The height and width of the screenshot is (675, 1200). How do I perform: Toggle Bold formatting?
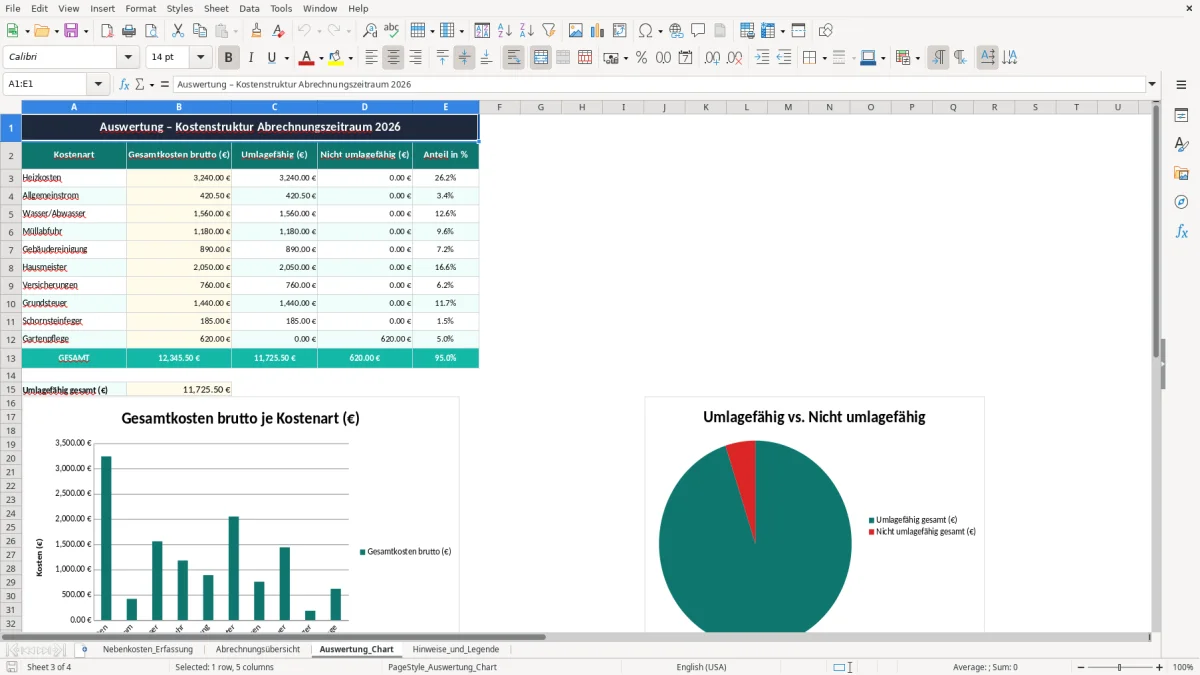tap(229, 58)
